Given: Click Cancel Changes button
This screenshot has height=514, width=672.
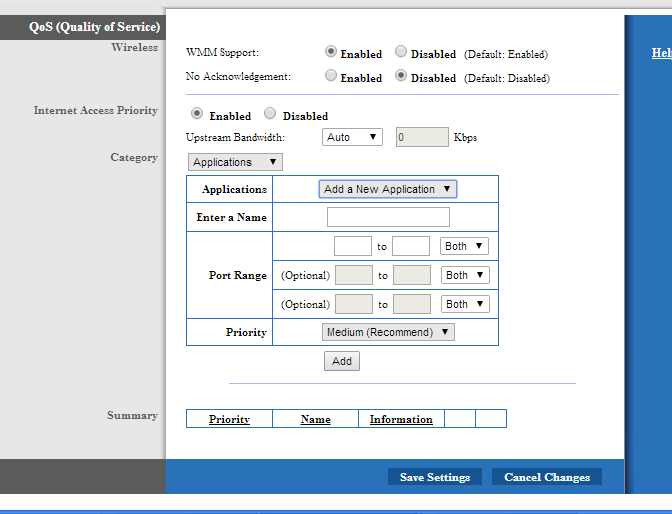Looking at the screenshot, I should (x=547, y=477).
